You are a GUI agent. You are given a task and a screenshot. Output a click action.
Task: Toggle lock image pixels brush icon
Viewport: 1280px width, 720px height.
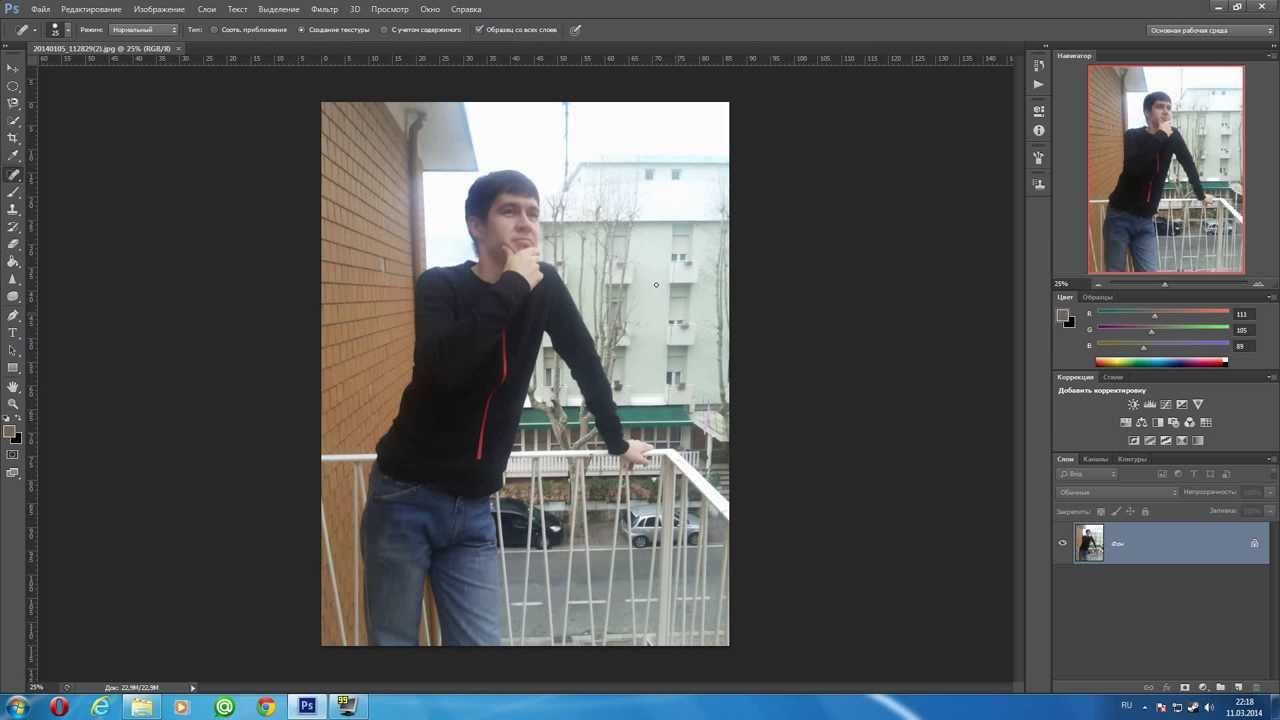click(1116, 511)
